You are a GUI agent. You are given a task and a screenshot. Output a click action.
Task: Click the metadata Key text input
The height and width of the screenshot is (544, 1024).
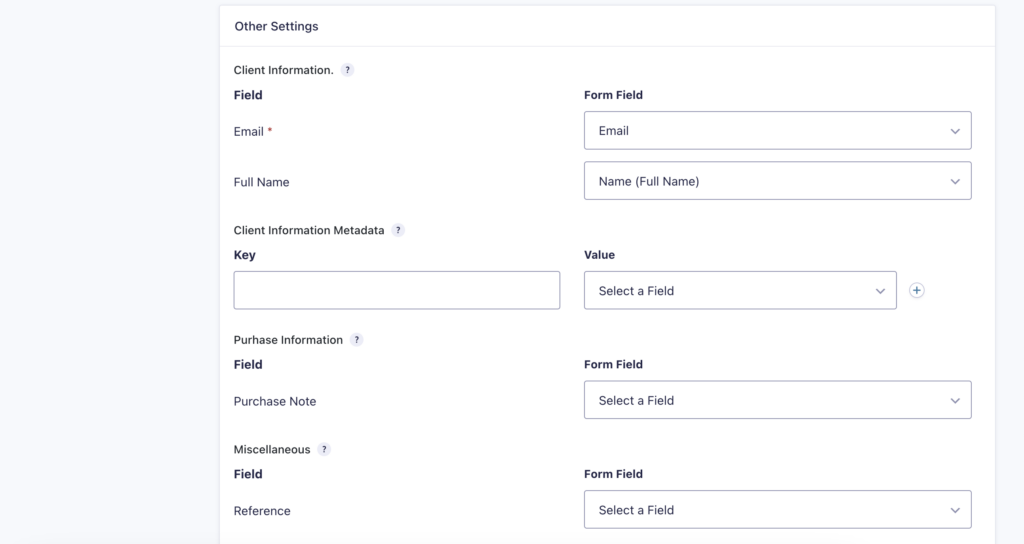tap(396, 291)
